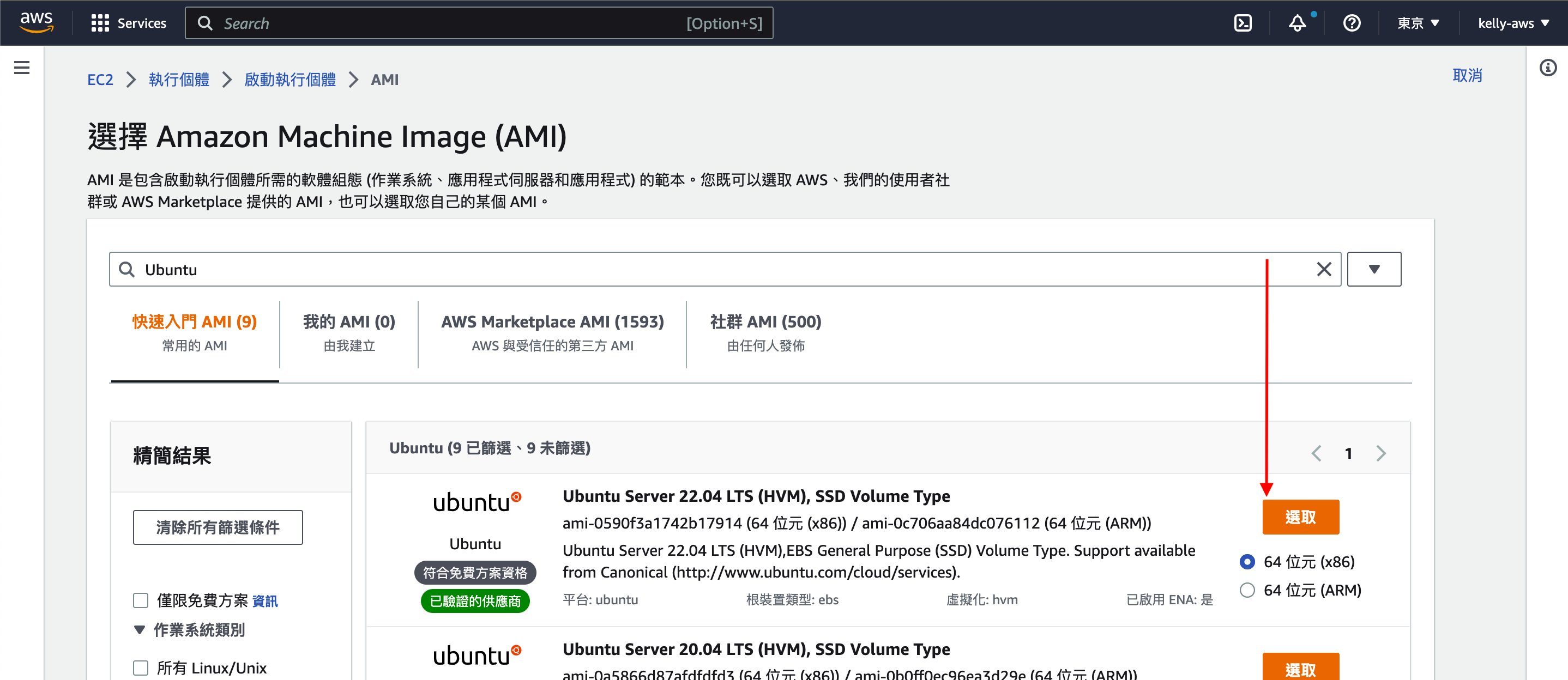Clear the Ubuntu search text with X
The width and height of the screenshot is (1568, 680).
(1323, 270)
